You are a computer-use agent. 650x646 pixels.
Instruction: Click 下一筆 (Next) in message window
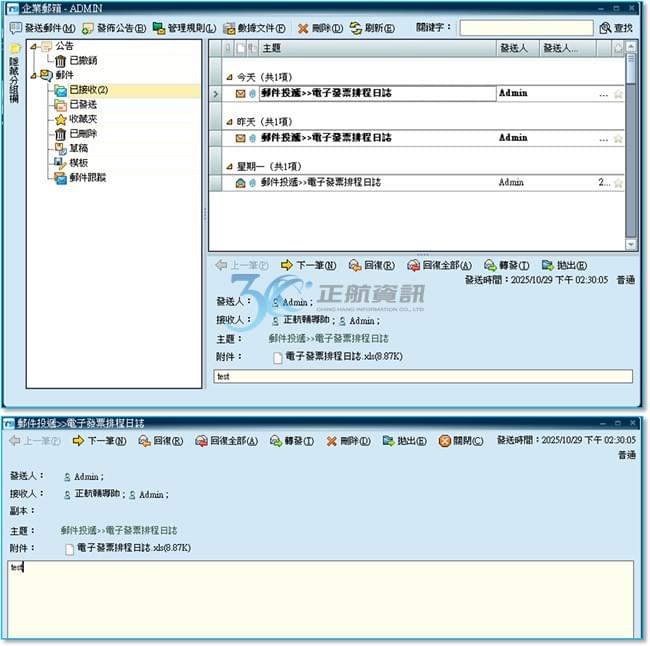tap(99, 441)
